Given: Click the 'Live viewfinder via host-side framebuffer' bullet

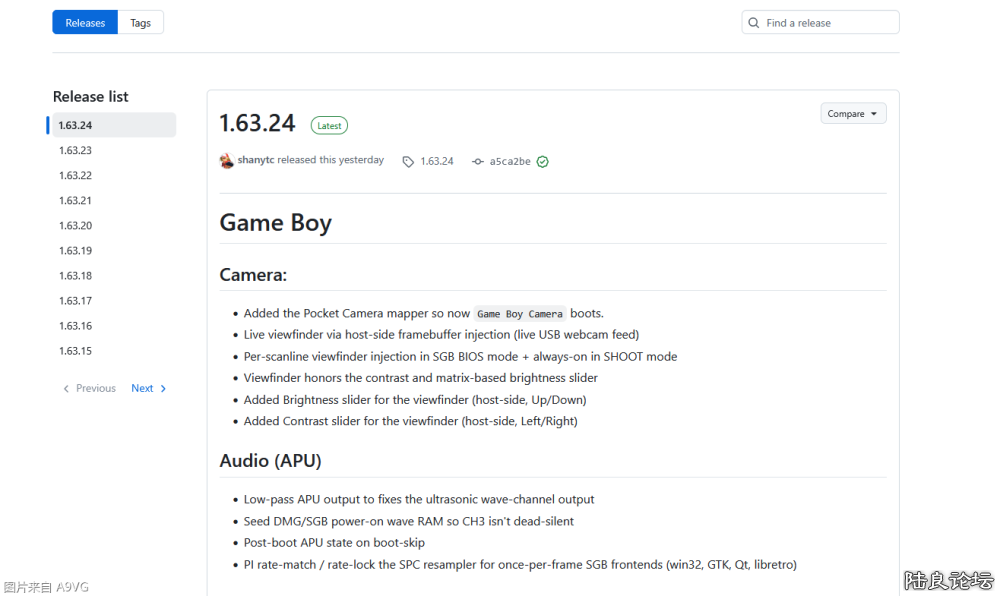Looking at the screenshot, I should tap(441, 335).
